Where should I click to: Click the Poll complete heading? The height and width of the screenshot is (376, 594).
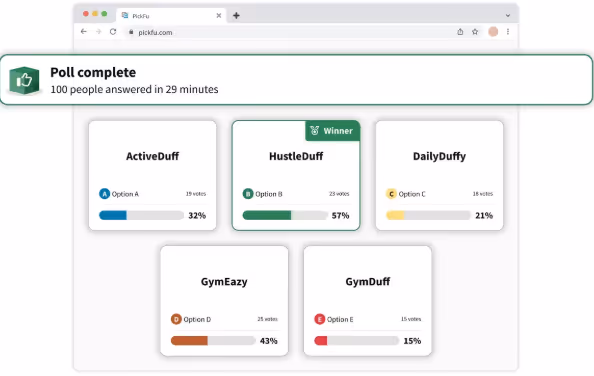pos(93,72)
